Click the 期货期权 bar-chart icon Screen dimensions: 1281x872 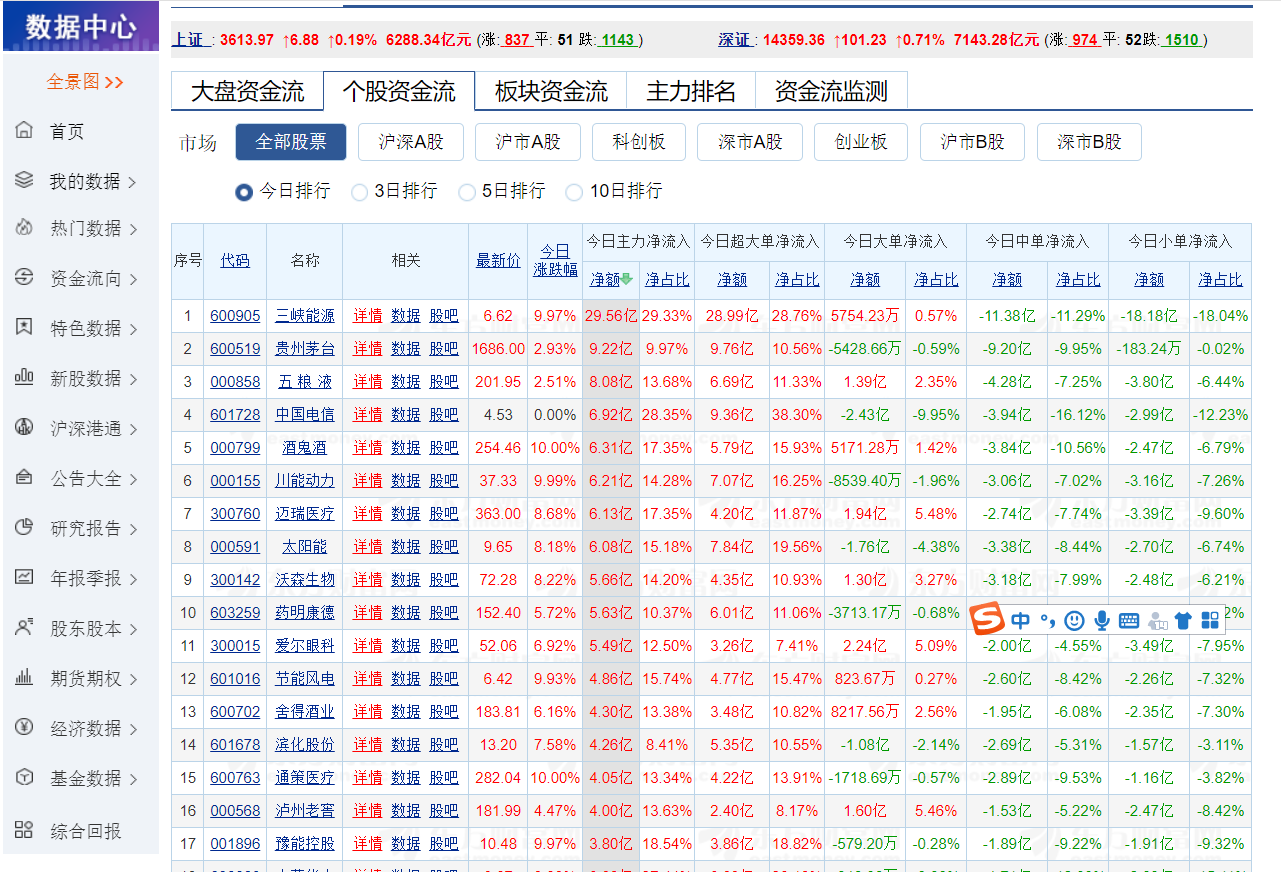point(25,678)
